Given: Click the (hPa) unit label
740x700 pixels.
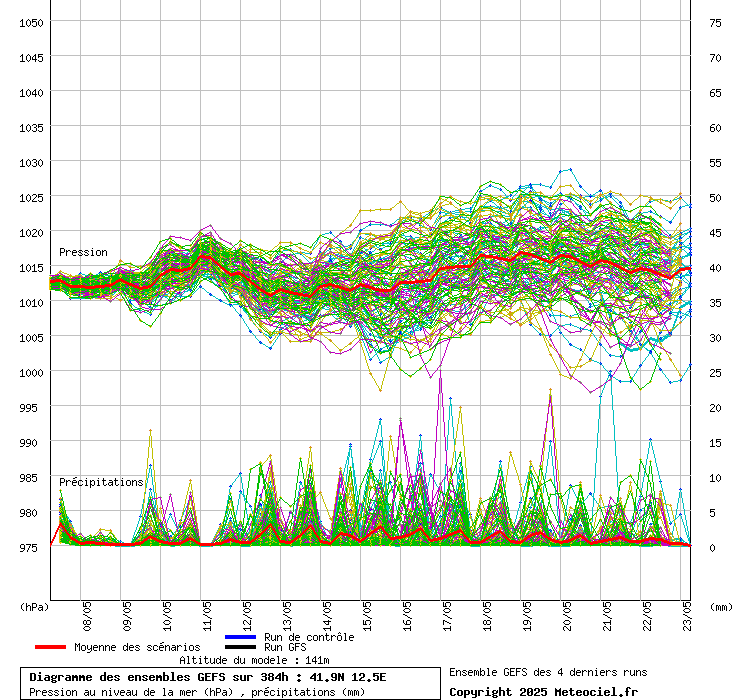Looking at the screenshot, I should 34,607.
